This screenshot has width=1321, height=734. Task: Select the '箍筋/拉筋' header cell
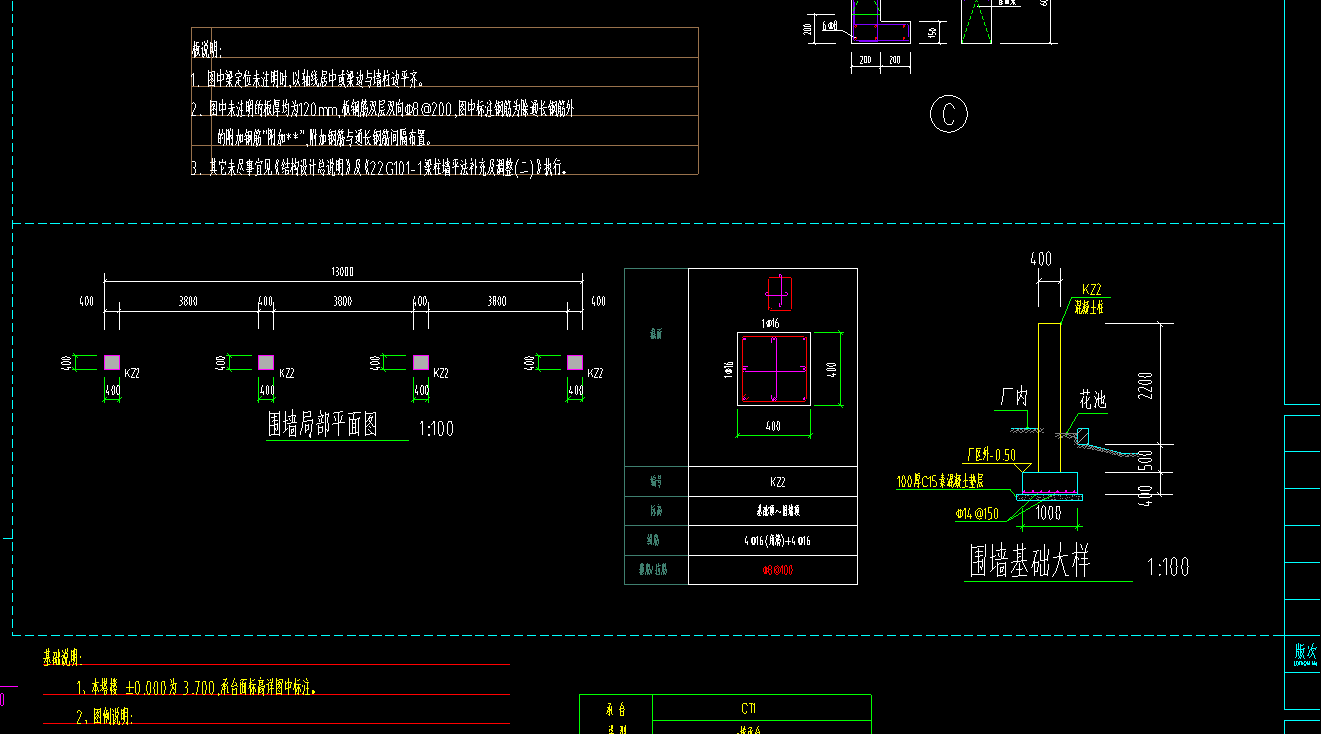point(657,570)
